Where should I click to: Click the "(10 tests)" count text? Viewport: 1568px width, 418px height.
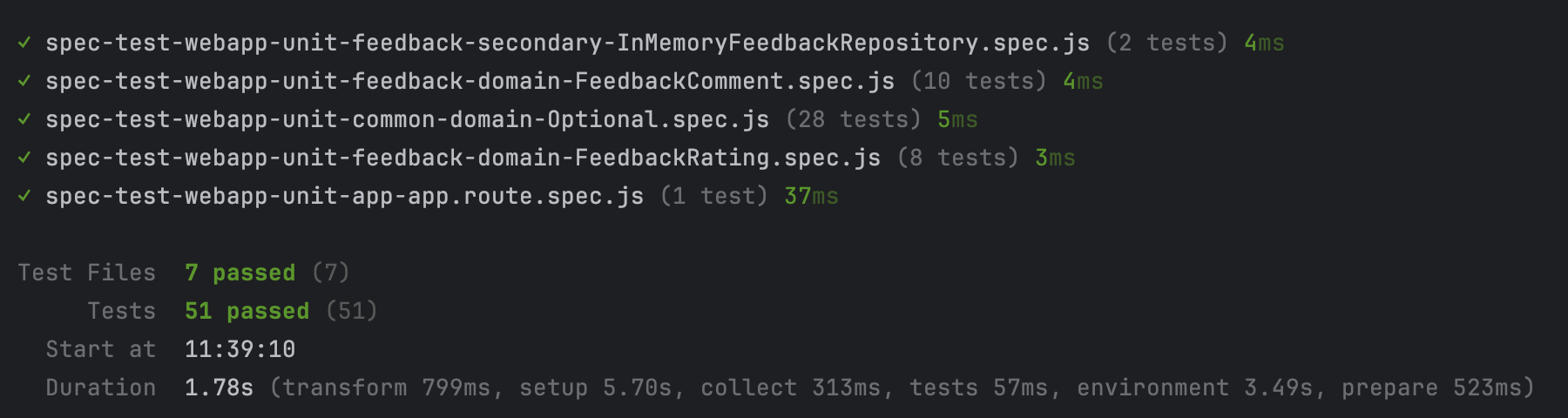(978, 81)
